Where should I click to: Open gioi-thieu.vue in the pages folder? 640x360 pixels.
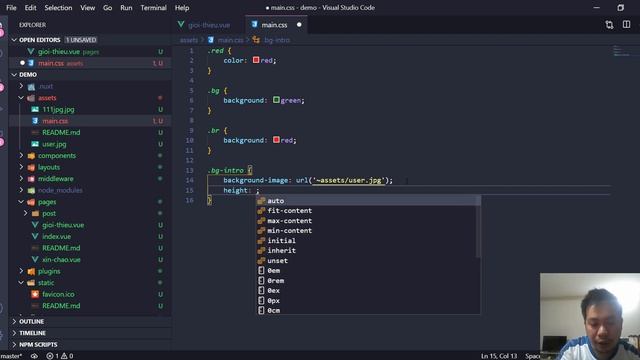[63, 225]
